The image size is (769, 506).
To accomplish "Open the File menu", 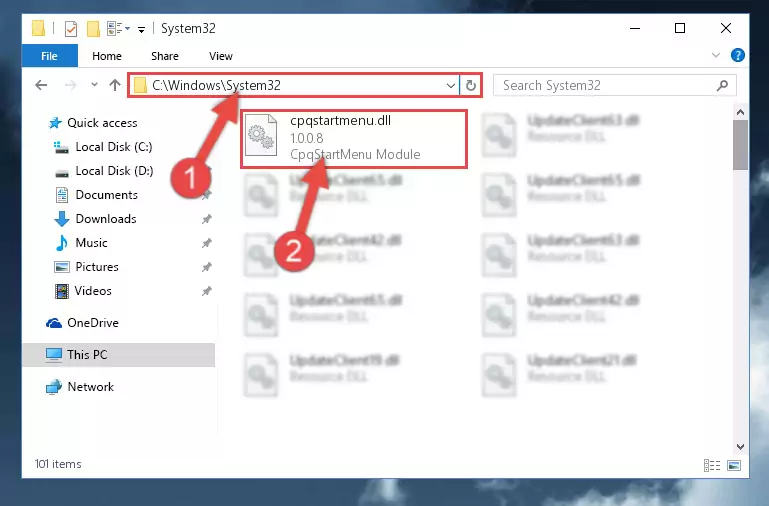I will pyautogui.click(x=50, y=56).
